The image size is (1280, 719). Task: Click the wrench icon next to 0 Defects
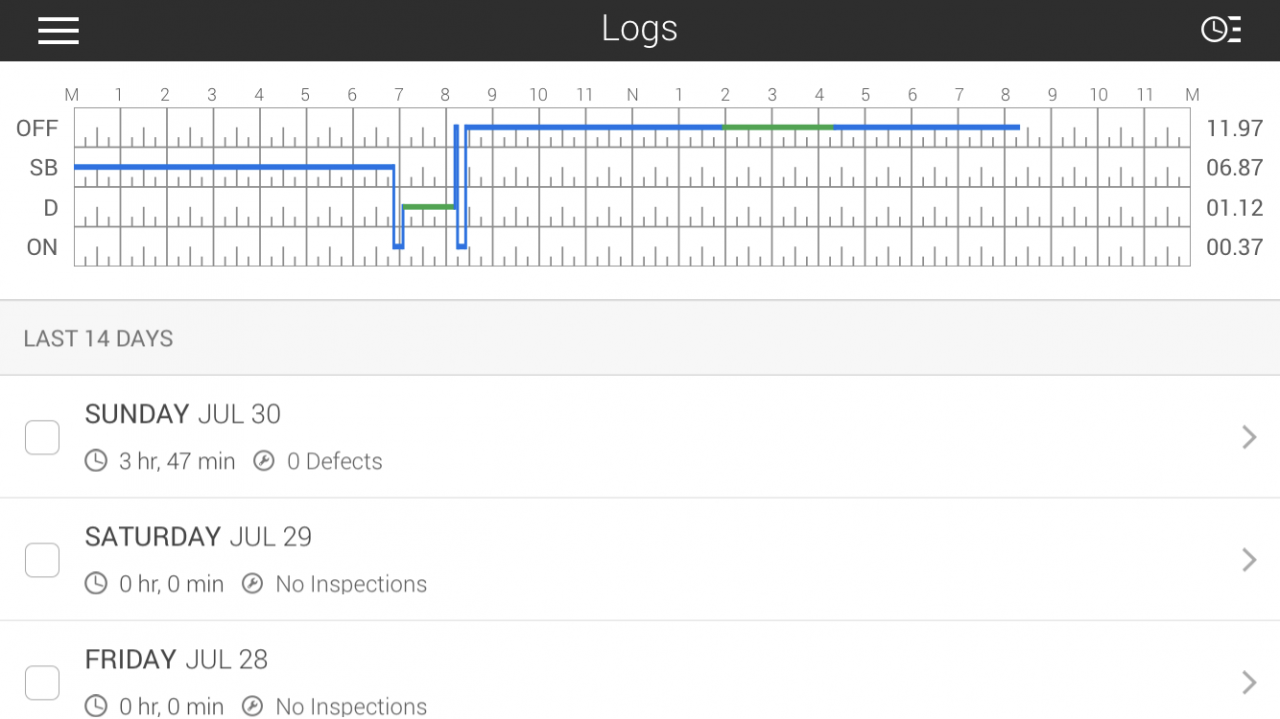[264, 461]
